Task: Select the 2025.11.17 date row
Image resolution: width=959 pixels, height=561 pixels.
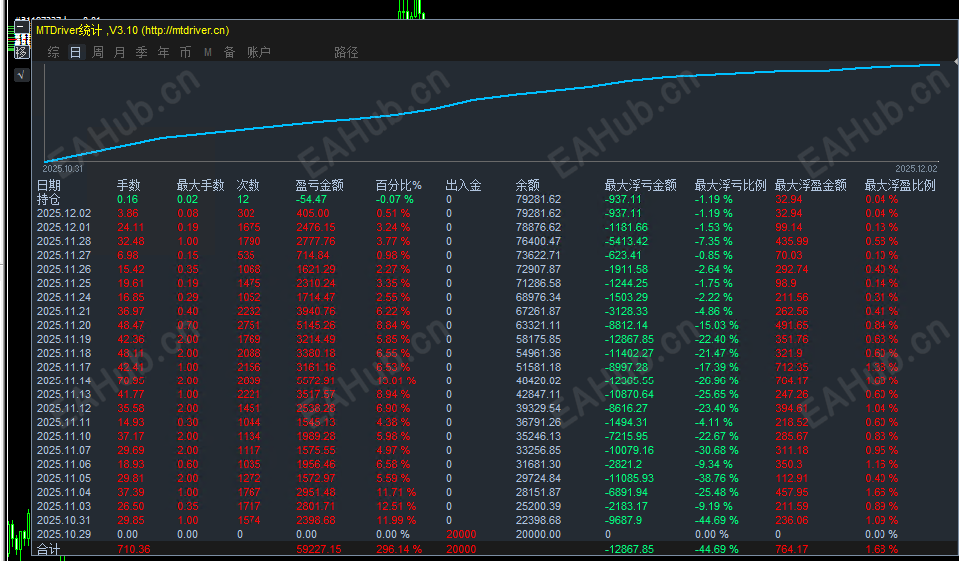Action: pyautogui.click(x=64, y=367)
